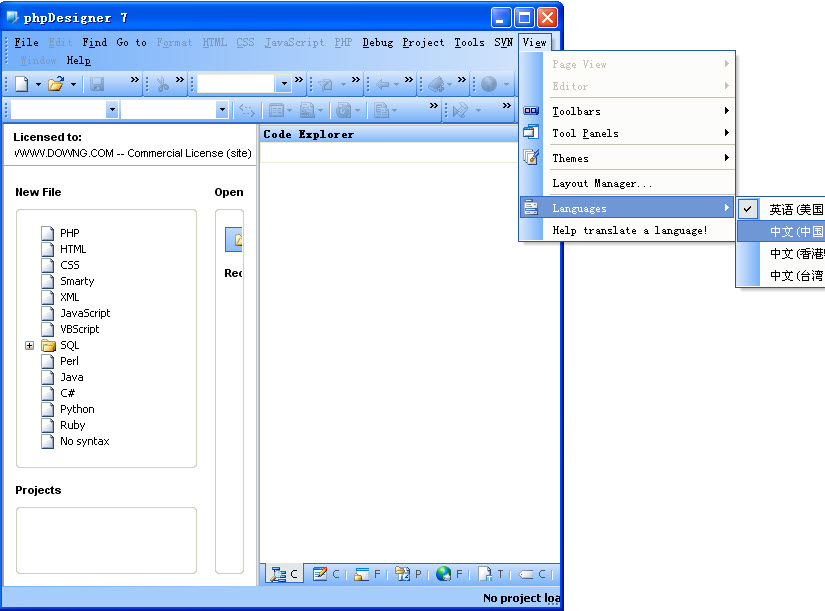Click the Save floppy disk icon
Image resolution: width=825 pixels, height=611 pixels.
97,84
